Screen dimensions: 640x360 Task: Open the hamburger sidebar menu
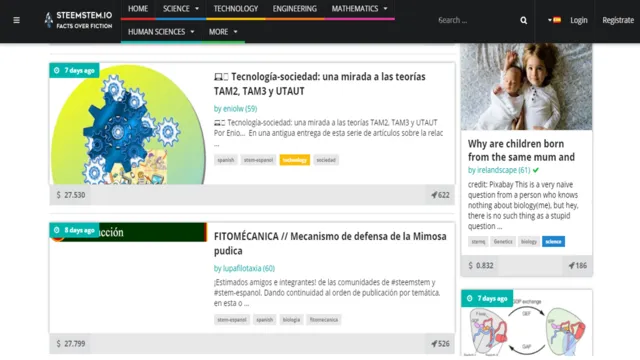pyautogui.click(x=16, y=20)
